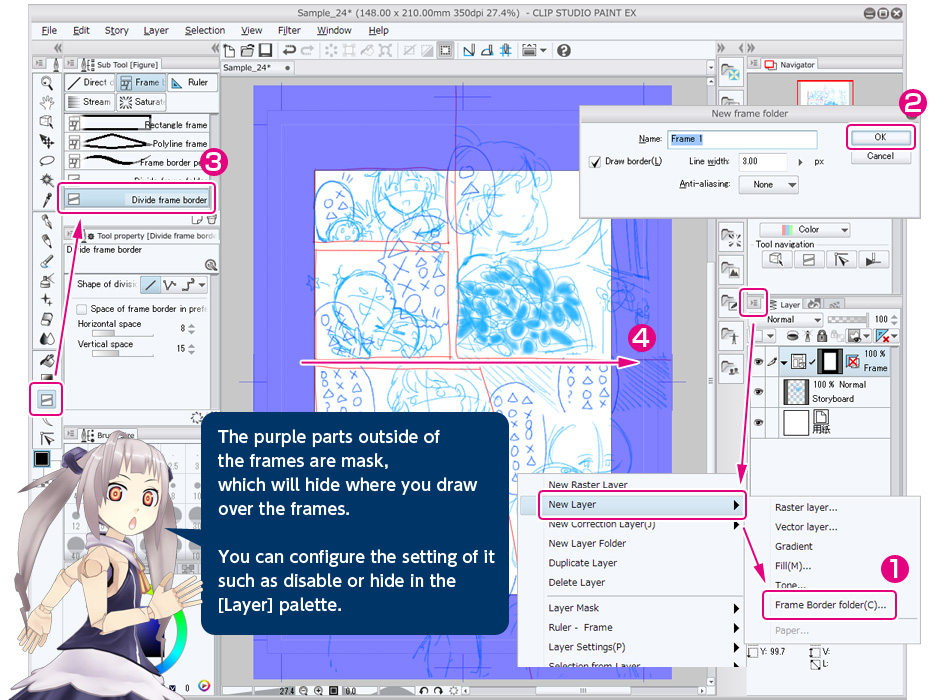
Task: Select the Eyedropper tool
Action: pyautogui.click(x=46, y=199)
